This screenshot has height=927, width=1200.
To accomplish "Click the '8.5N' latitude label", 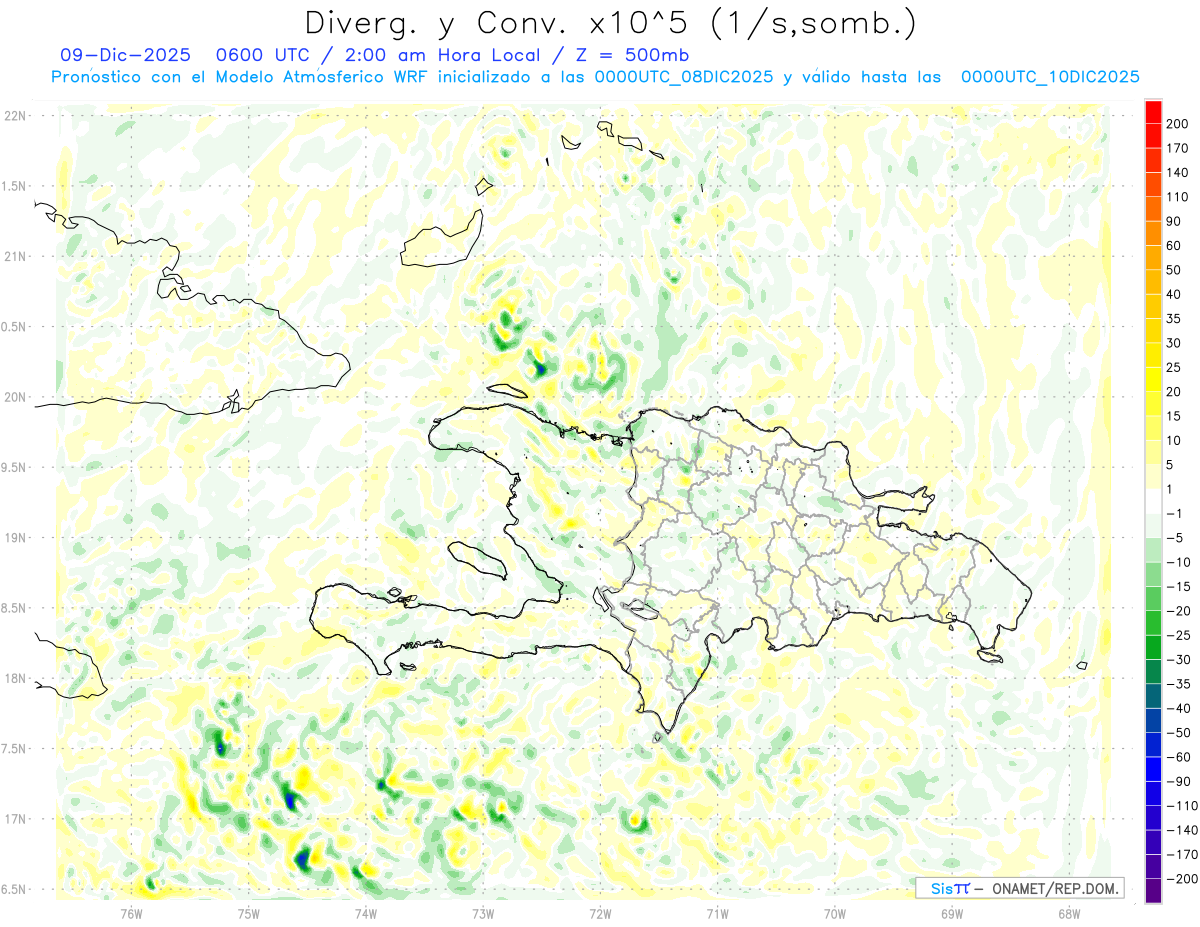I will pos(15,608).
